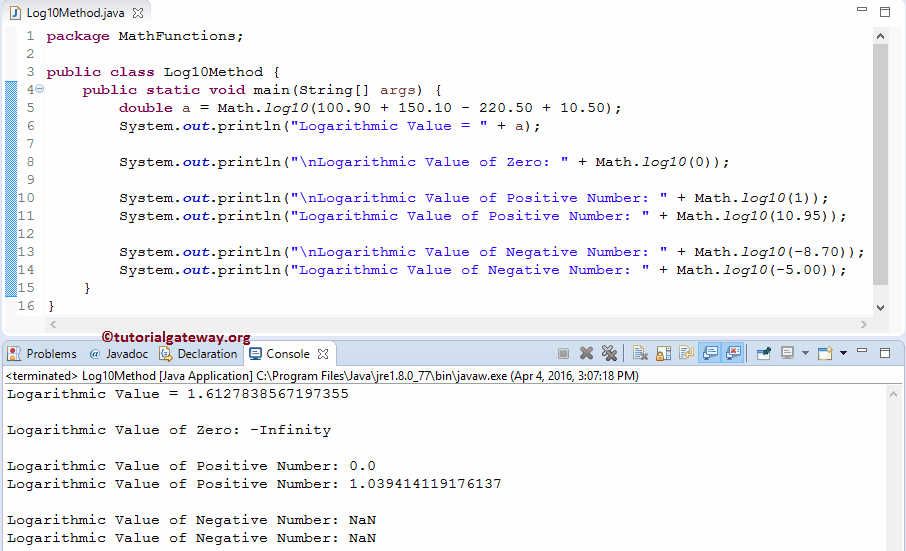Close the Console tab with X
Viewport: 906px width, 551px height.
(323, 353)
